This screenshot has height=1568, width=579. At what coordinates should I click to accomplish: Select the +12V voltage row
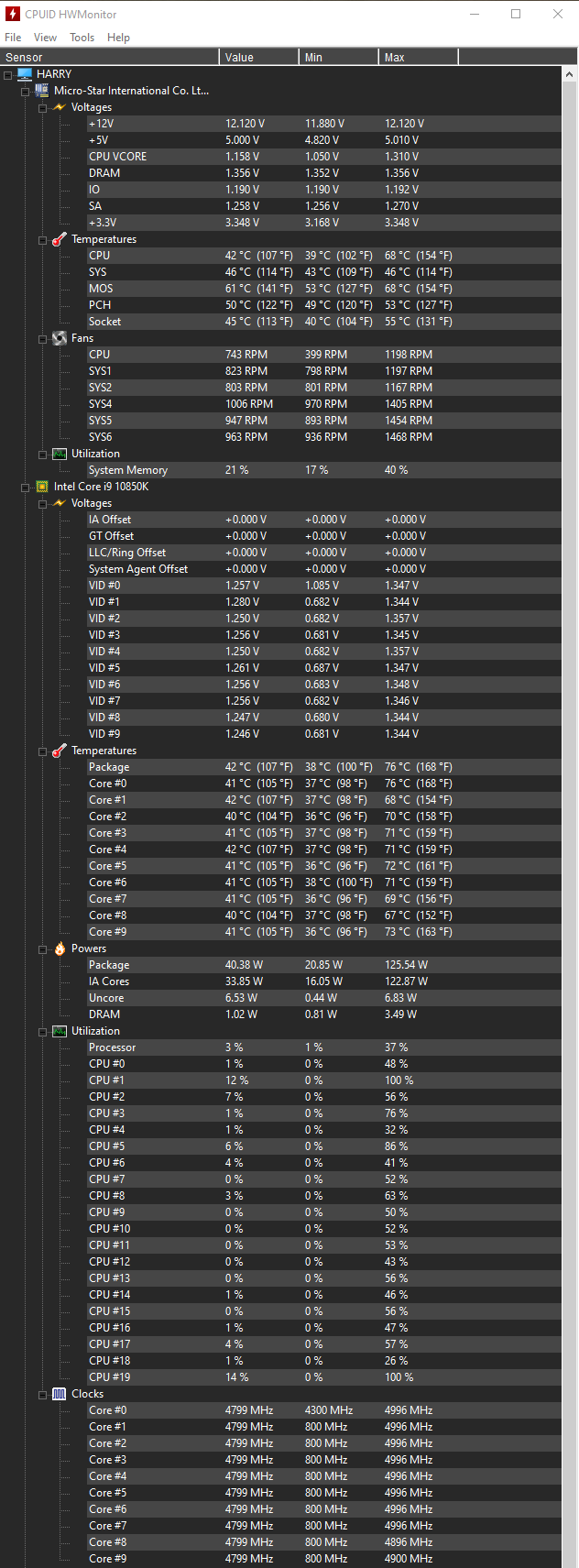click(324, 124)
